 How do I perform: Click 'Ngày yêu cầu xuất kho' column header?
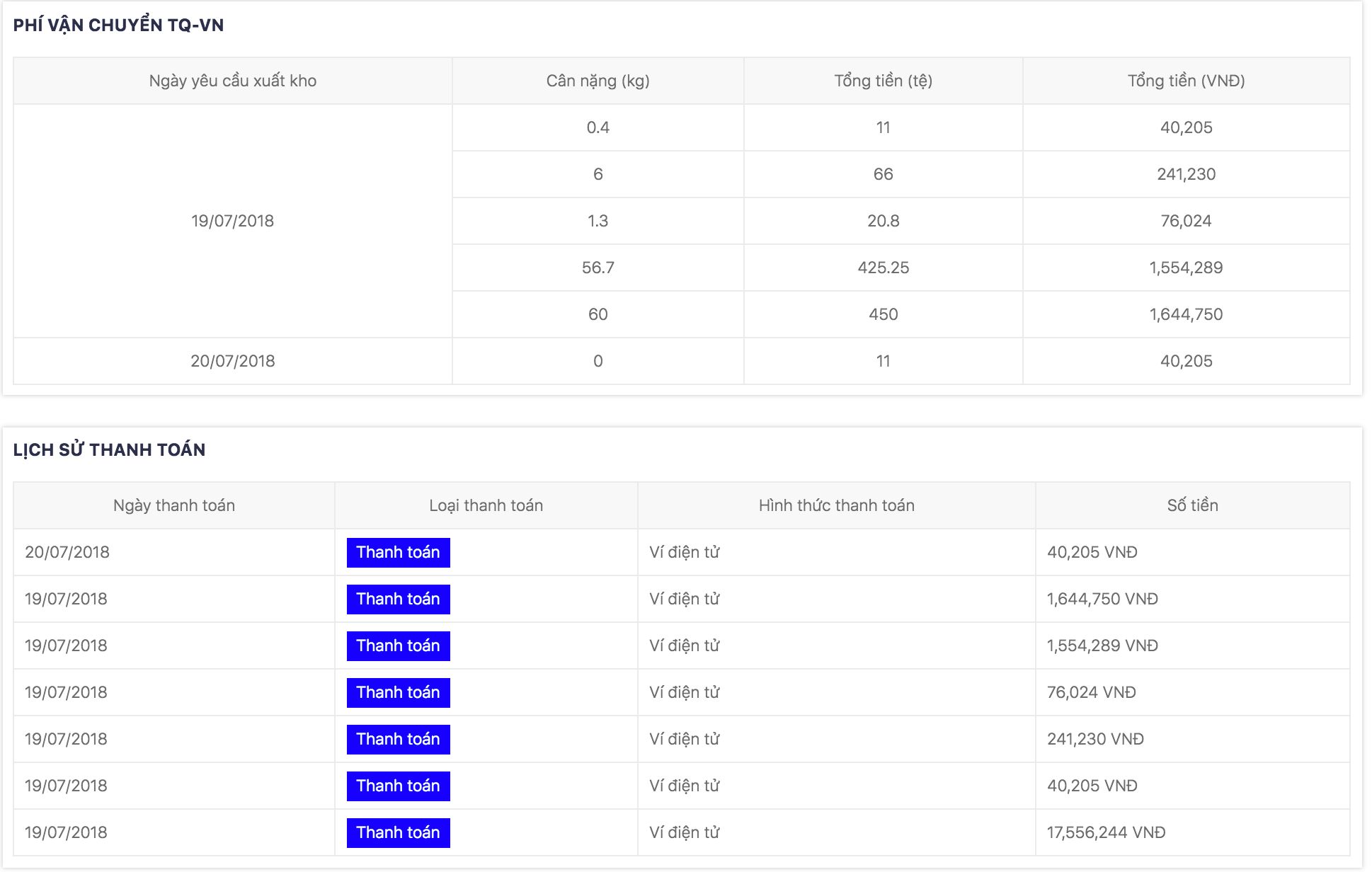coord(233,81)
